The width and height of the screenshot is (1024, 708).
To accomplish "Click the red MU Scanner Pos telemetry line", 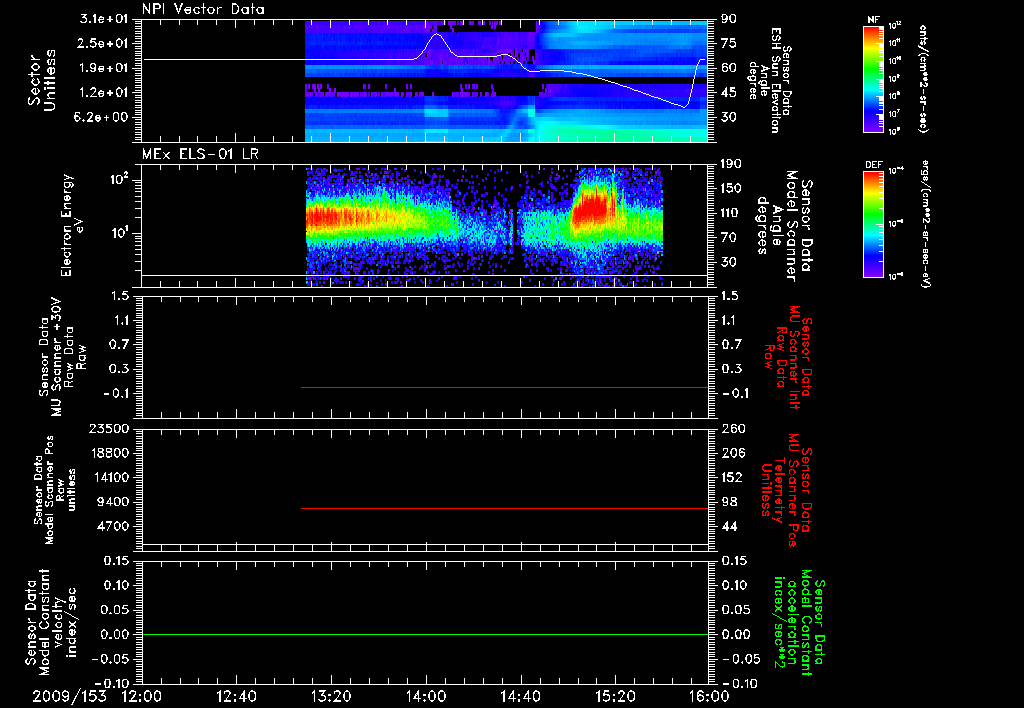I will coord(504,508).
